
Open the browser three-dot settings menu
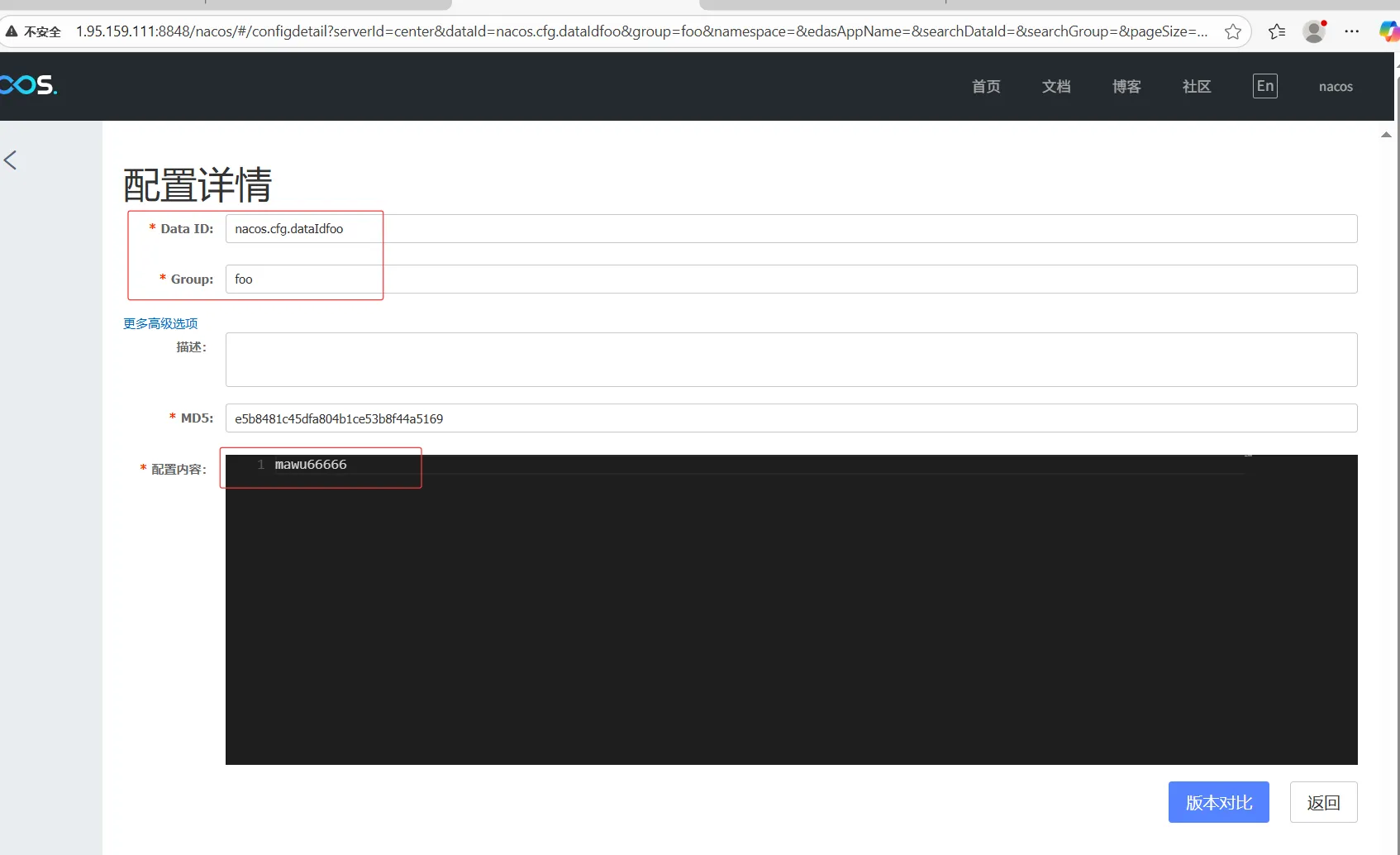[1352, 31]
